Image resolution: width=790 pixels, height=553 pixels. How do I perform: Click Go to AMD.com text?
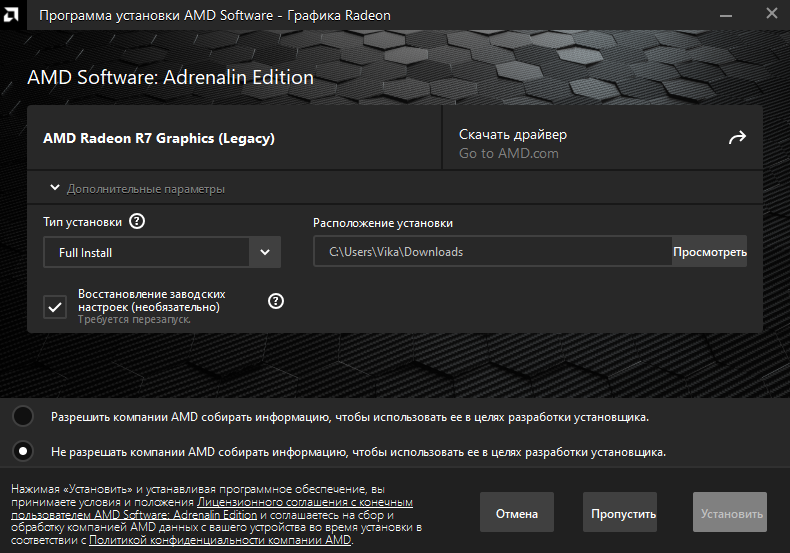pos(508,154)
